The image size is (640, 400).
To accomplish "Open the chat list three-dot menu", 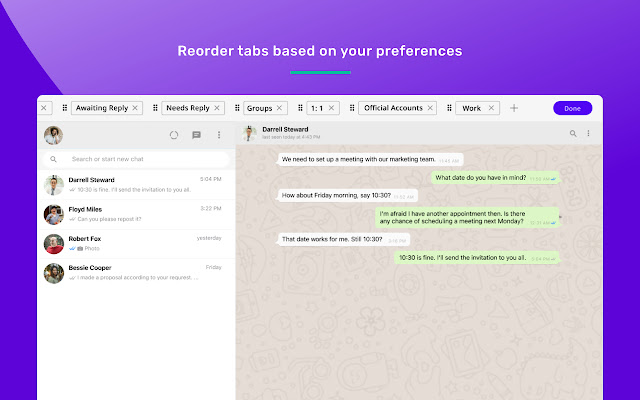I will (219, 135).
